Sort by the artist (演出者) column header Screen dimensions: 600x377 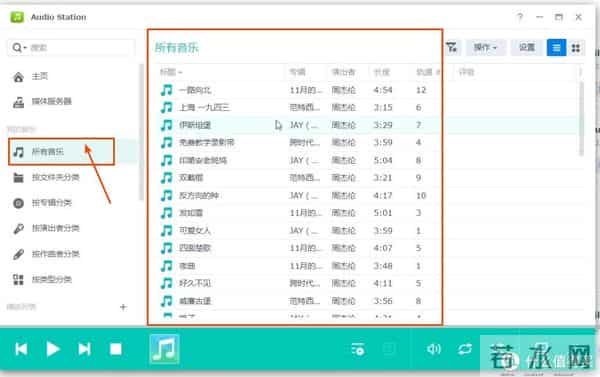click(343, 72)
